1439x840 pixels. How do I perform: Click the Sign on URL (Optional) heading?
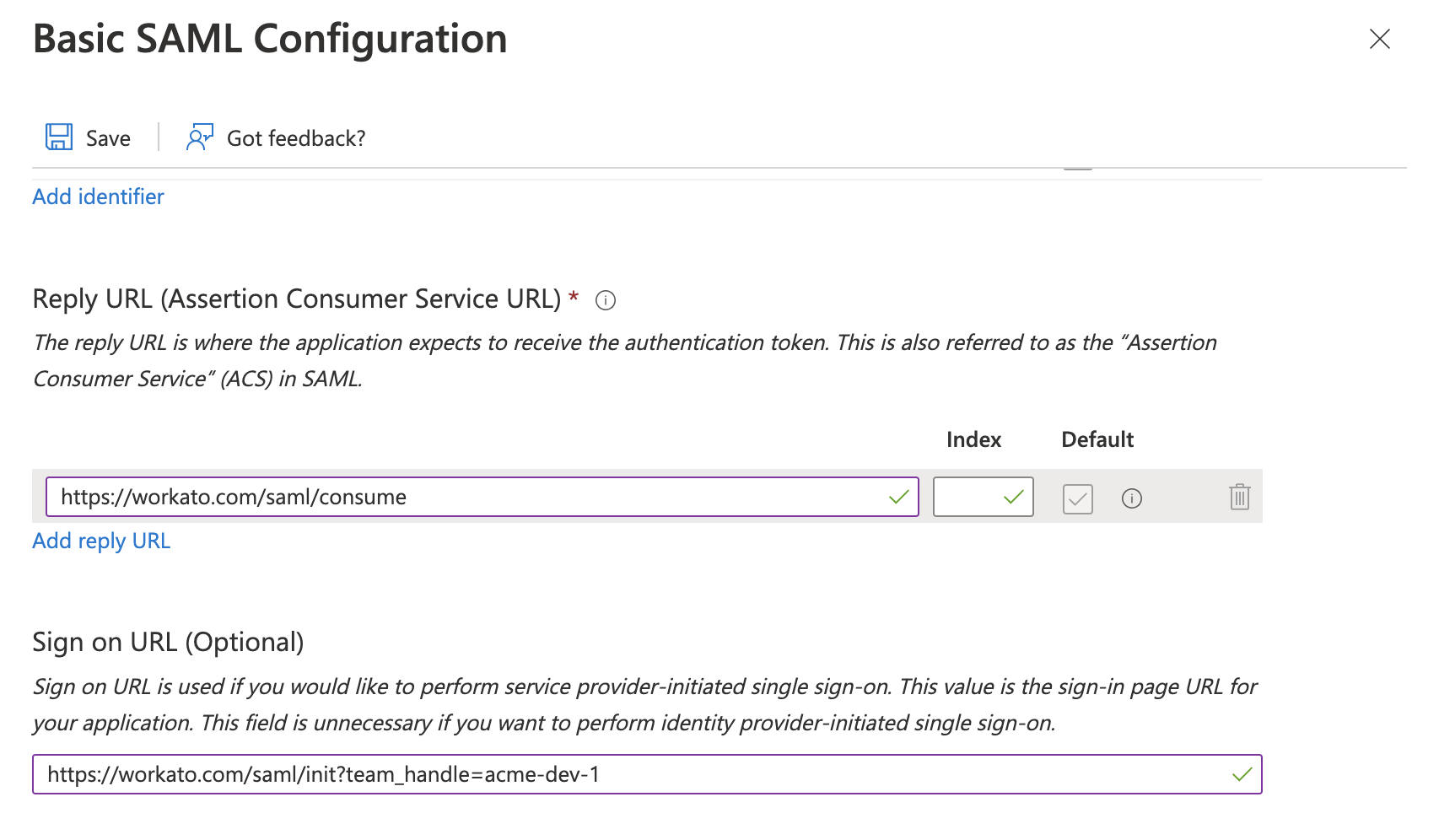[x=167, y=641]
